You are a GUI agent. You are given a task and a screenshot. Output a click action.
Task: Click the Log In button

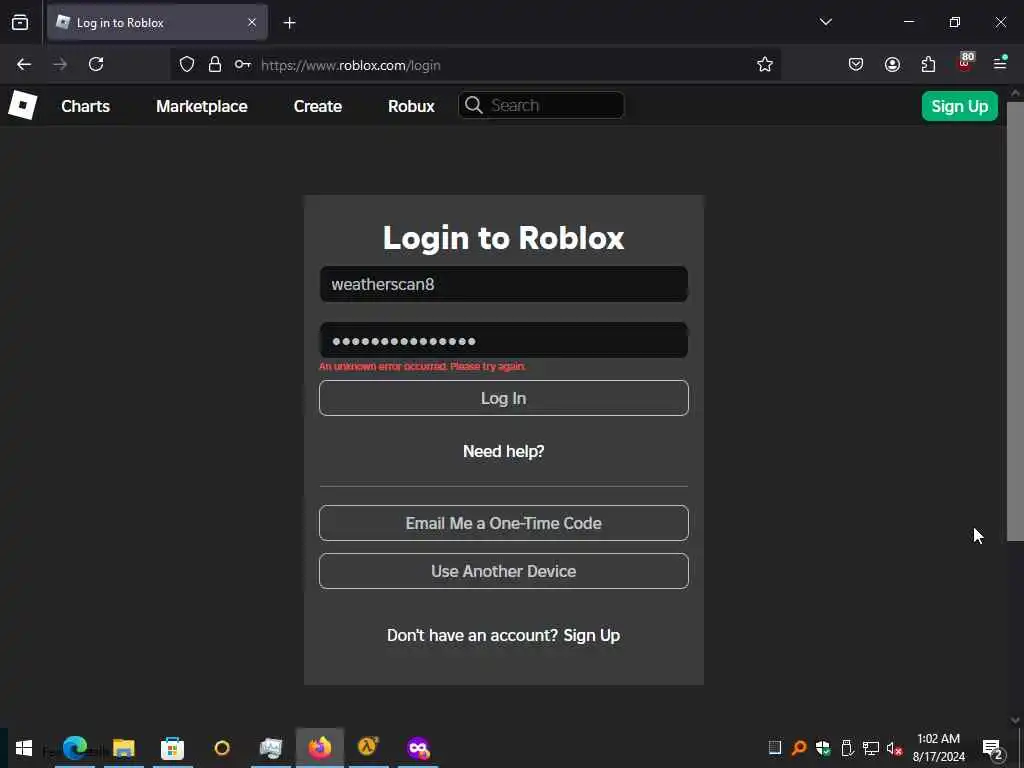[504, 398]
